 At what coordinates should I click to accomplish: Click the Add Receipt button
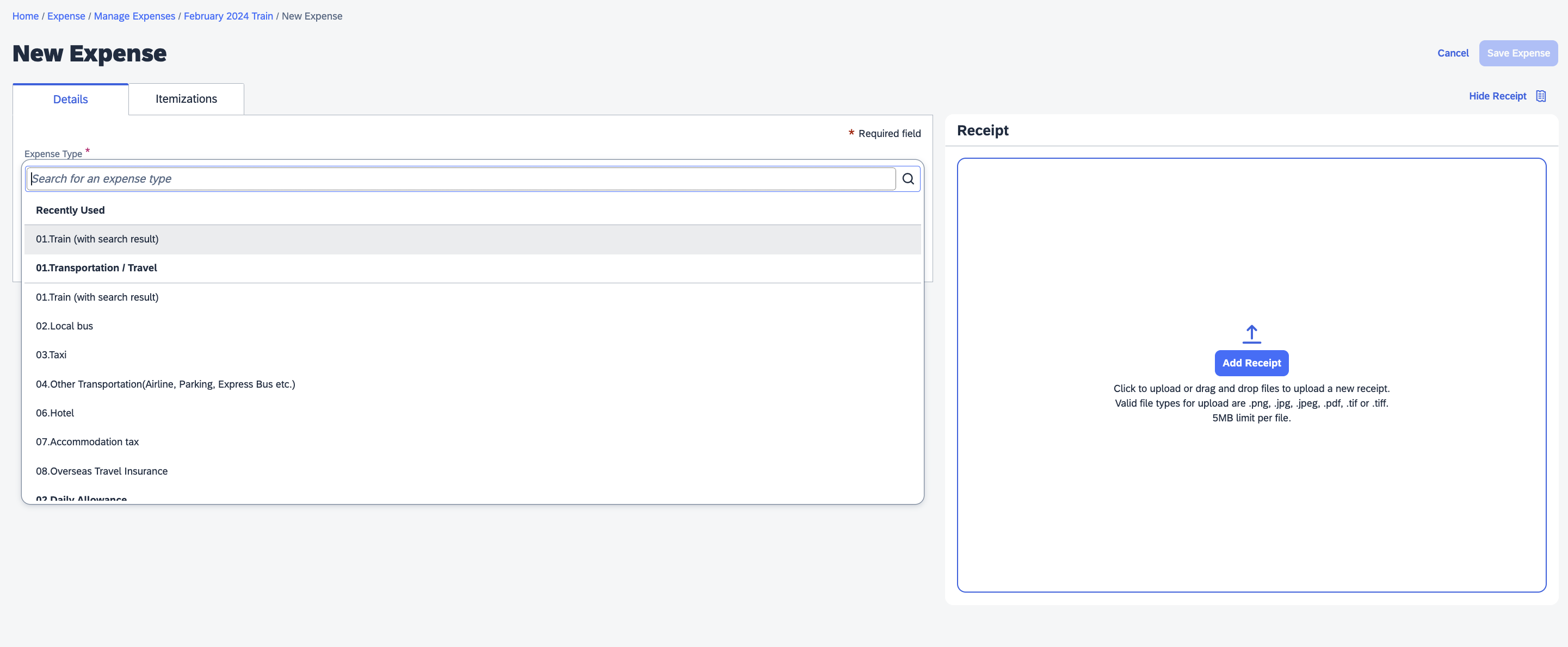click(1251, 363)
